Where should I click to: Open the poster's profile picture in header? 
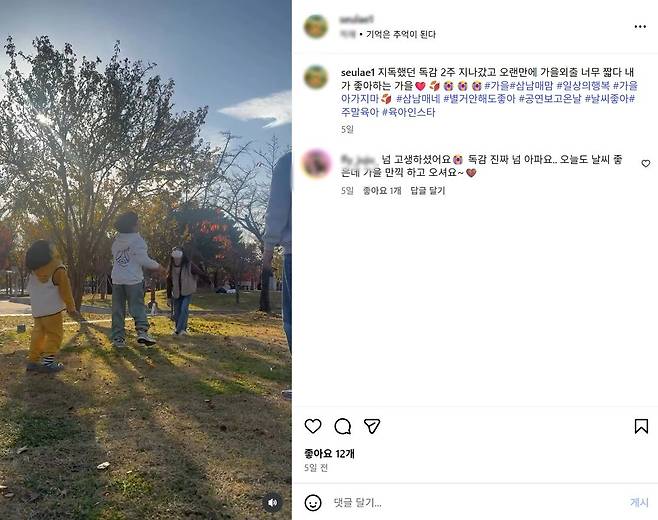(x=316, y=26)
